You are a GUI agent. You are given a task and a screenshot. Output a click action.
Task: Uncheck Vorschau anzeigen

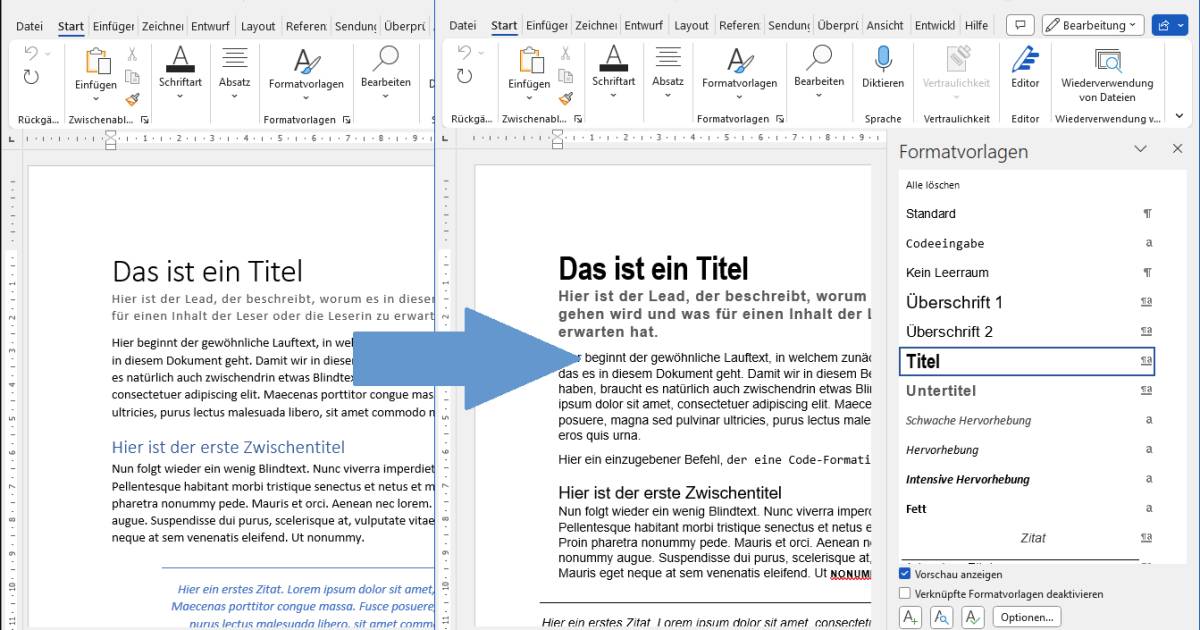[x=904, y=573]
